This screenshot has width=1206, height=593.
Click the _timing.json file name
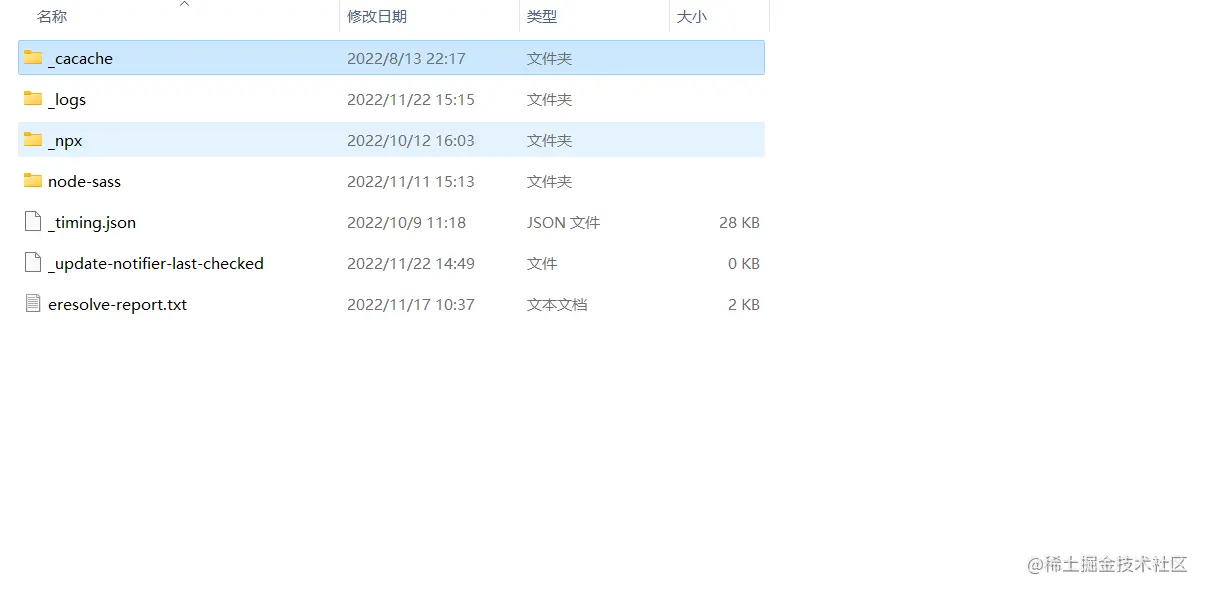coord(92,223)
